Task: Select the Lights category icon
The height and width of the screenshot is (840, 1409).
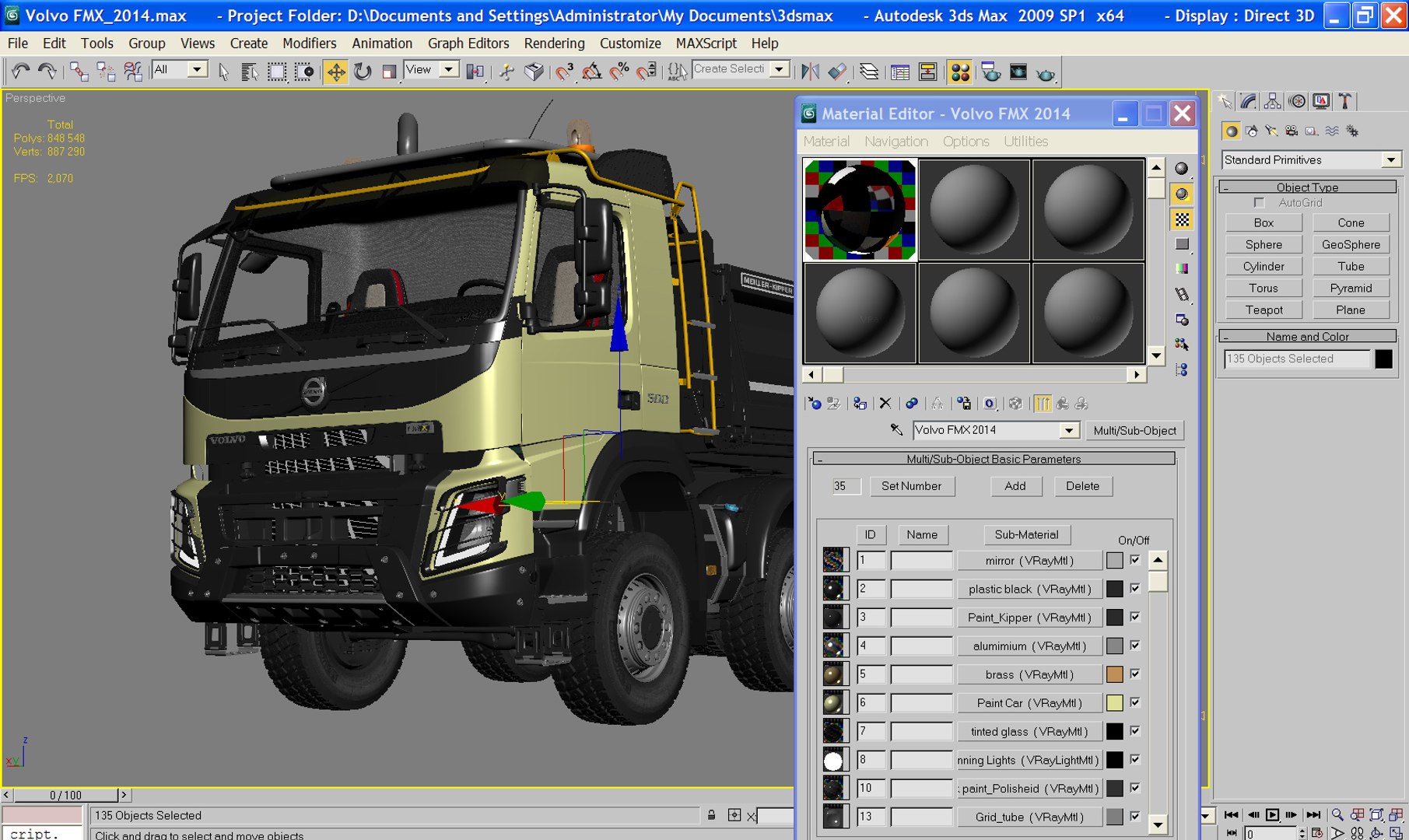Action: 1272,131
